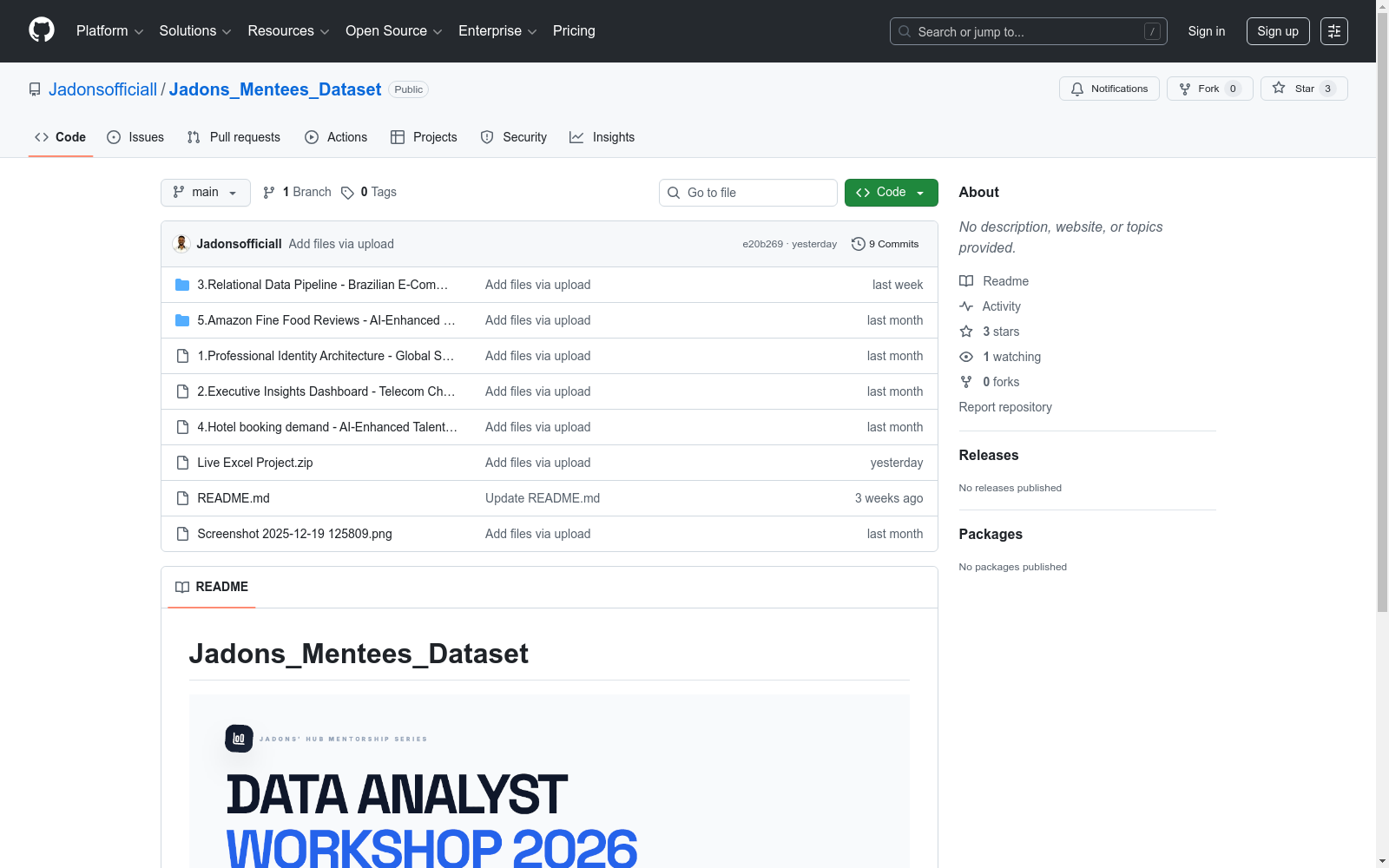1389x868 pixels.
Task: Click the folder icon for Relational Data Pipeline
Action: (182, 285)
